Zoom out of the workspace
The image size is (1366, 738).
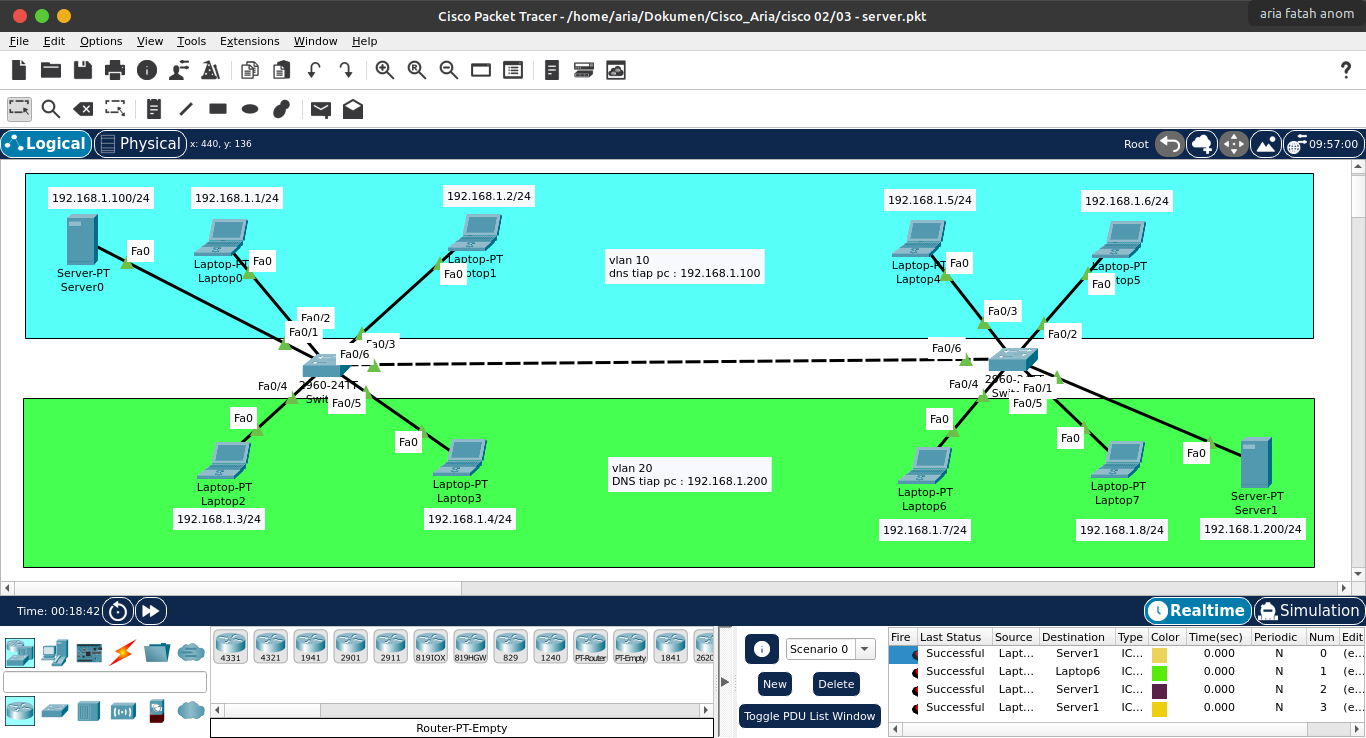449,70
